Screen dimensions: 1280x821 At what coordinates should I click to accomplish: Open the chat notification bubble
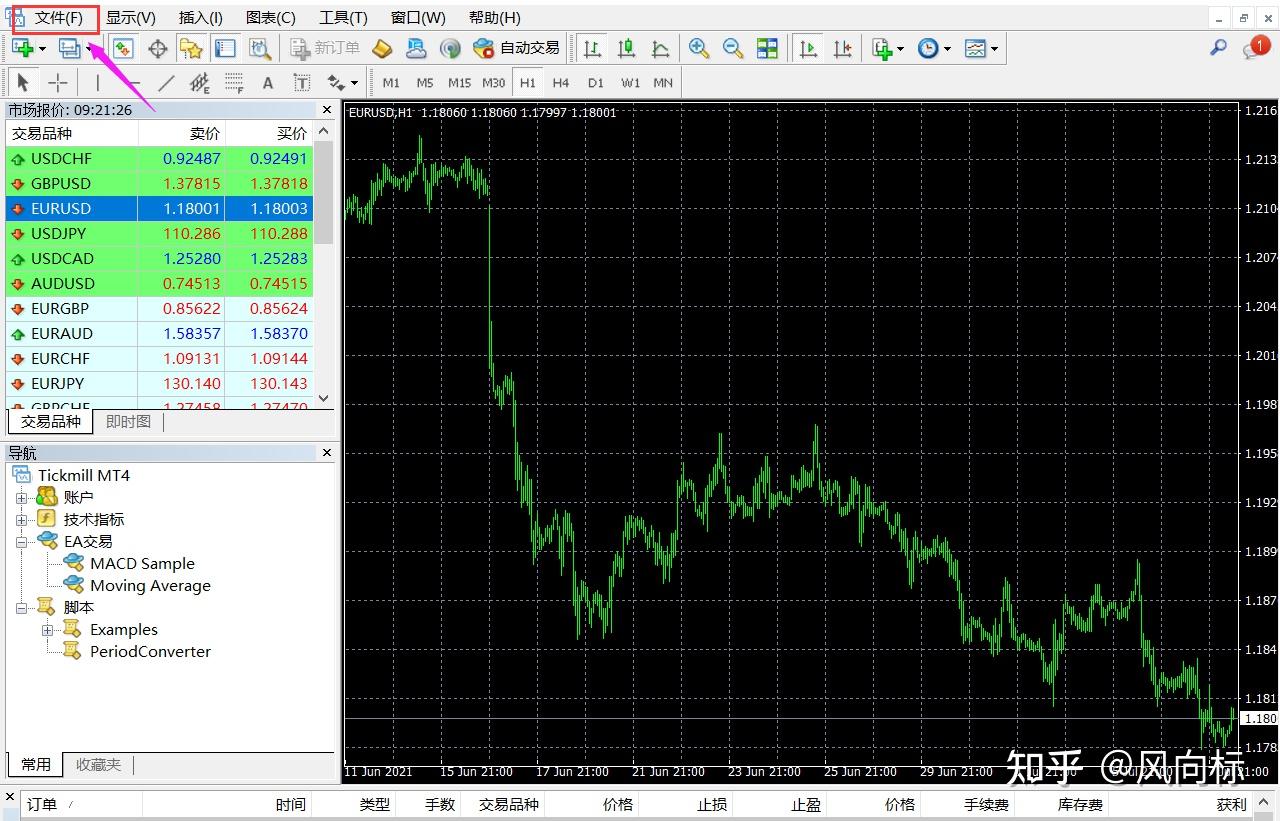click(x=1255, y=47)
